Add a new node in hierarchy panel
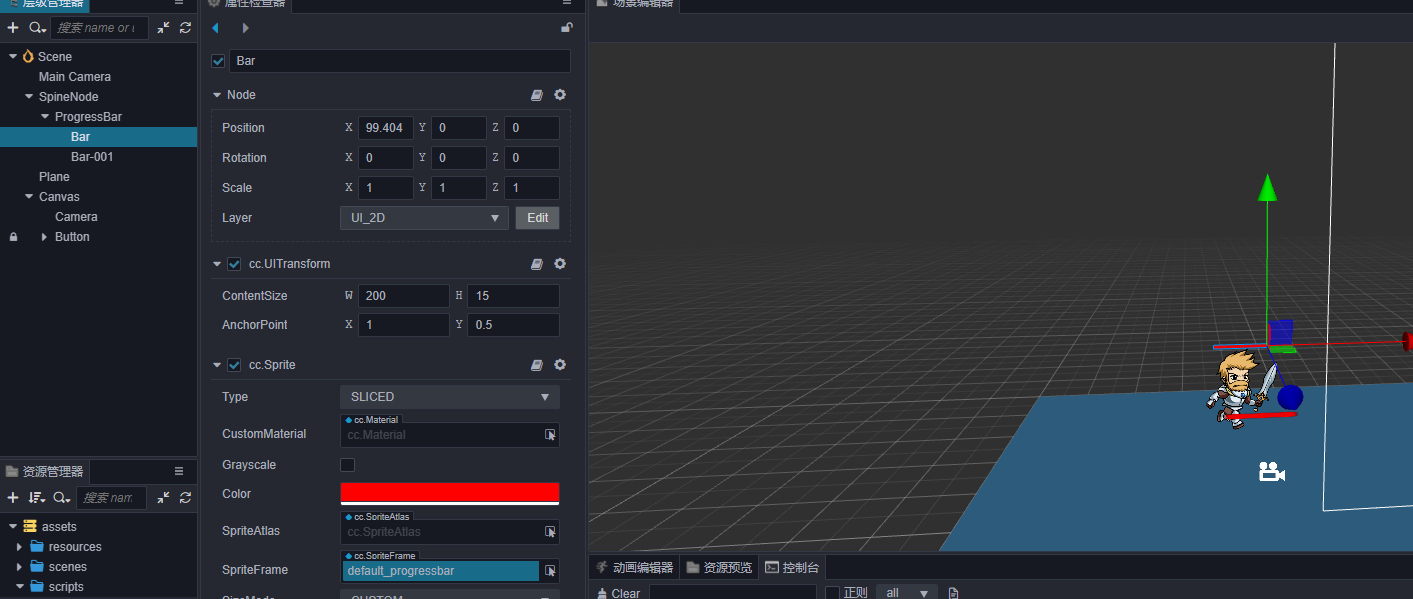Image resolution: width=1413 pixels, height=599 pixels. click(13, 28)
